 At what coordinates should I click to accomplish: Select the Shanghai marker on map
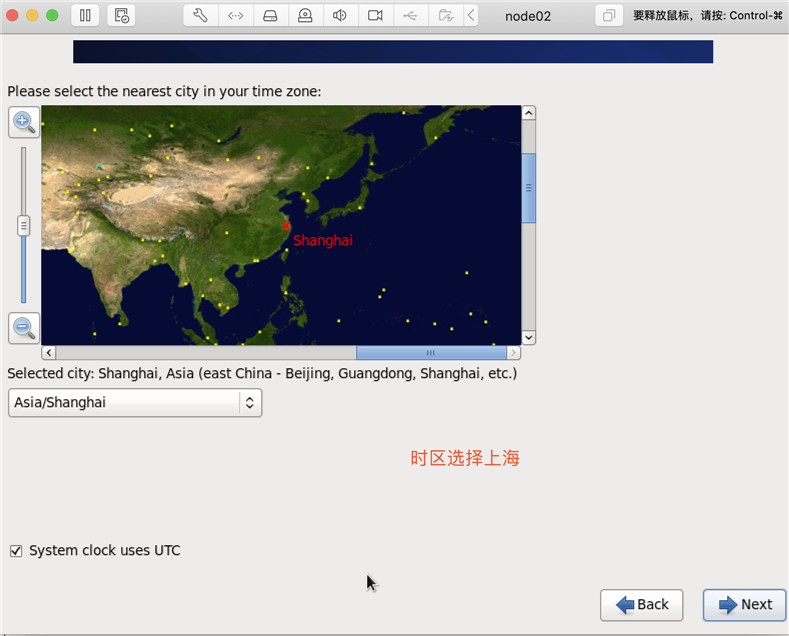coord(286,226)
